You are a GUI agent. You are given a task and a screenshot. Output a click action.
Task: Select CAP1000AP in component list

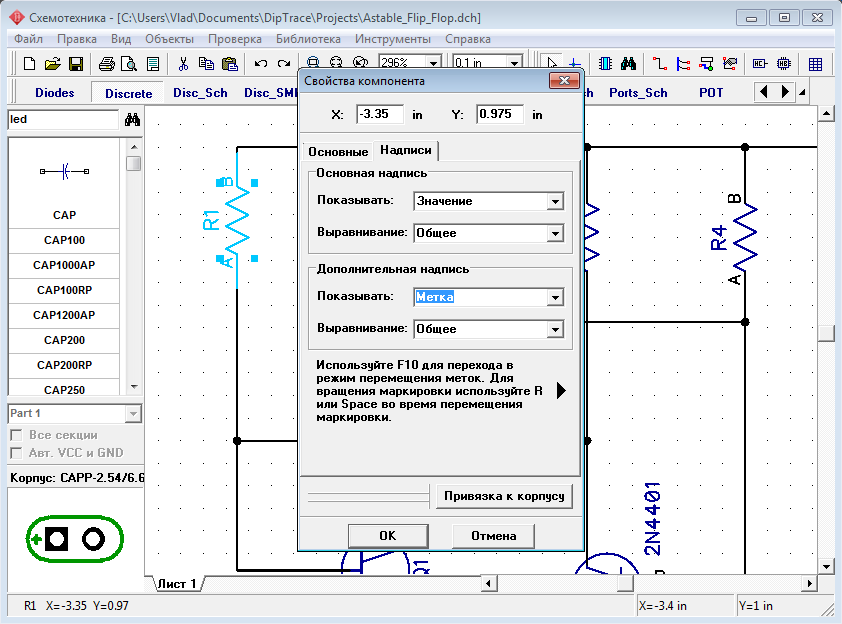(x=64, y=265)
